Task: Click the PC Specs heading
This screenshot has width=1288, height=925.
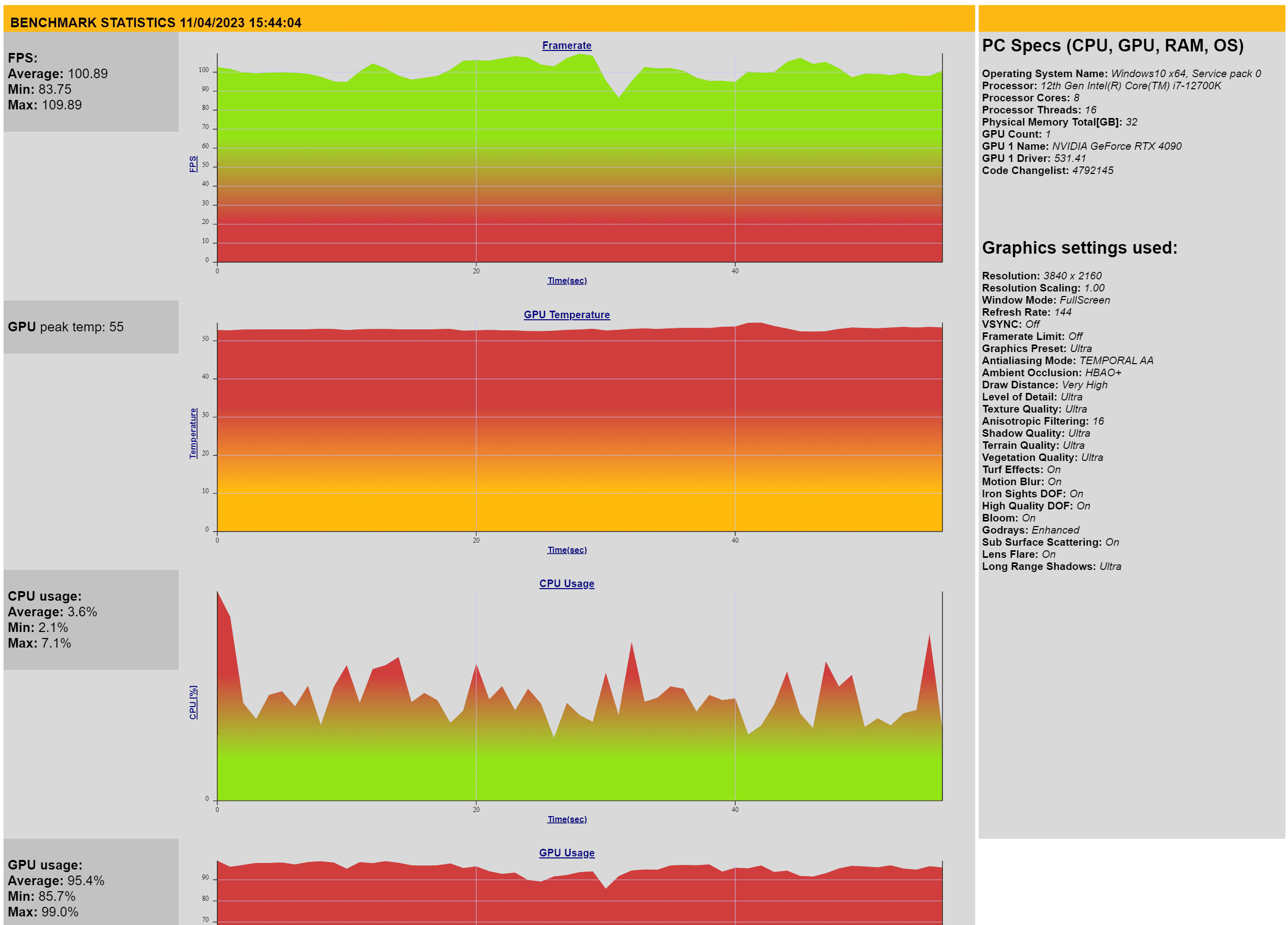Action: coord(1112,45)
